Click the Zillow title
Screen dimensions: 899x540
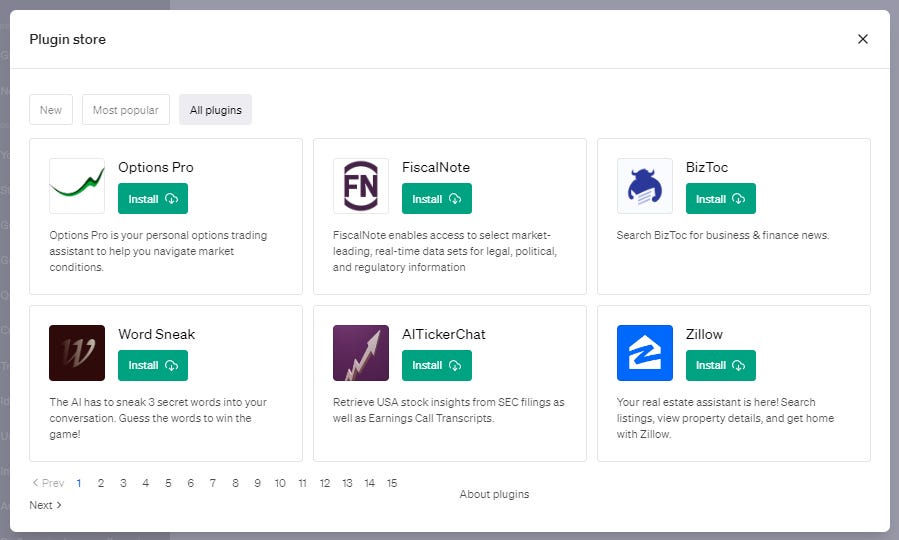(704, 334)
